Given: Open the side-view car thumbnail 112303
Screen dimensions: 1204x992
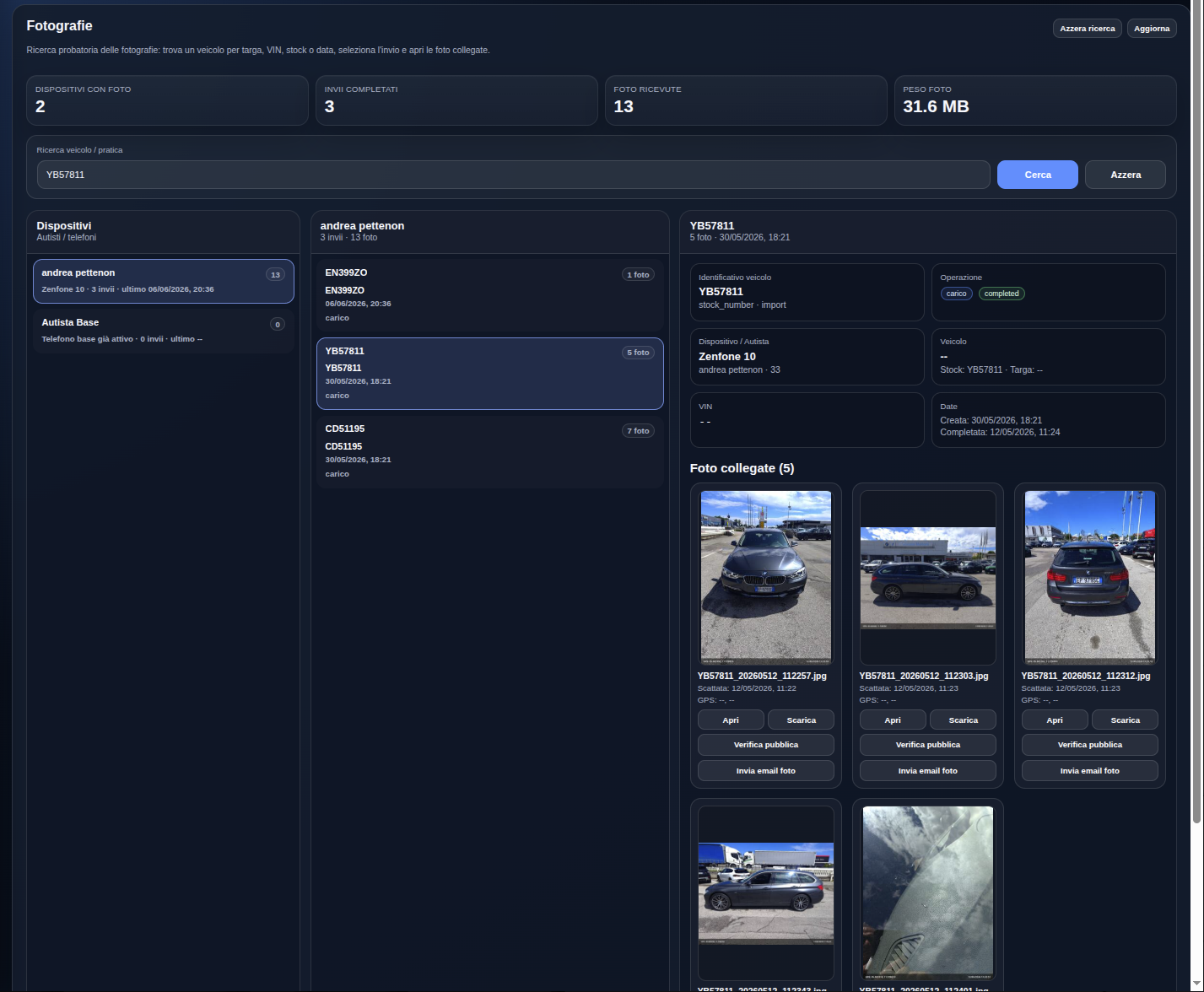Looking at the screenshot, I should [x=928, y=578].
